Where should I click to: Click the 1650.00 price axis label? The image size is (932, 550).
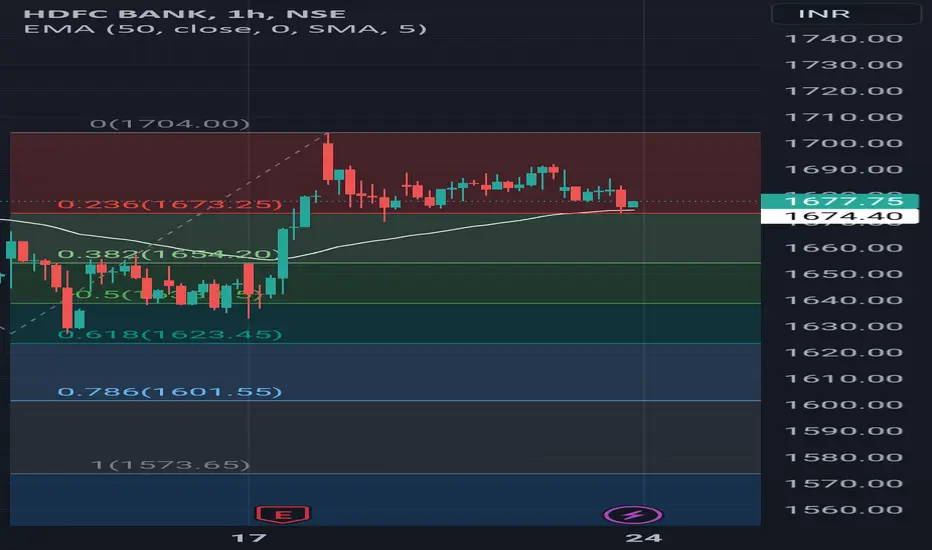coord(844,274)
